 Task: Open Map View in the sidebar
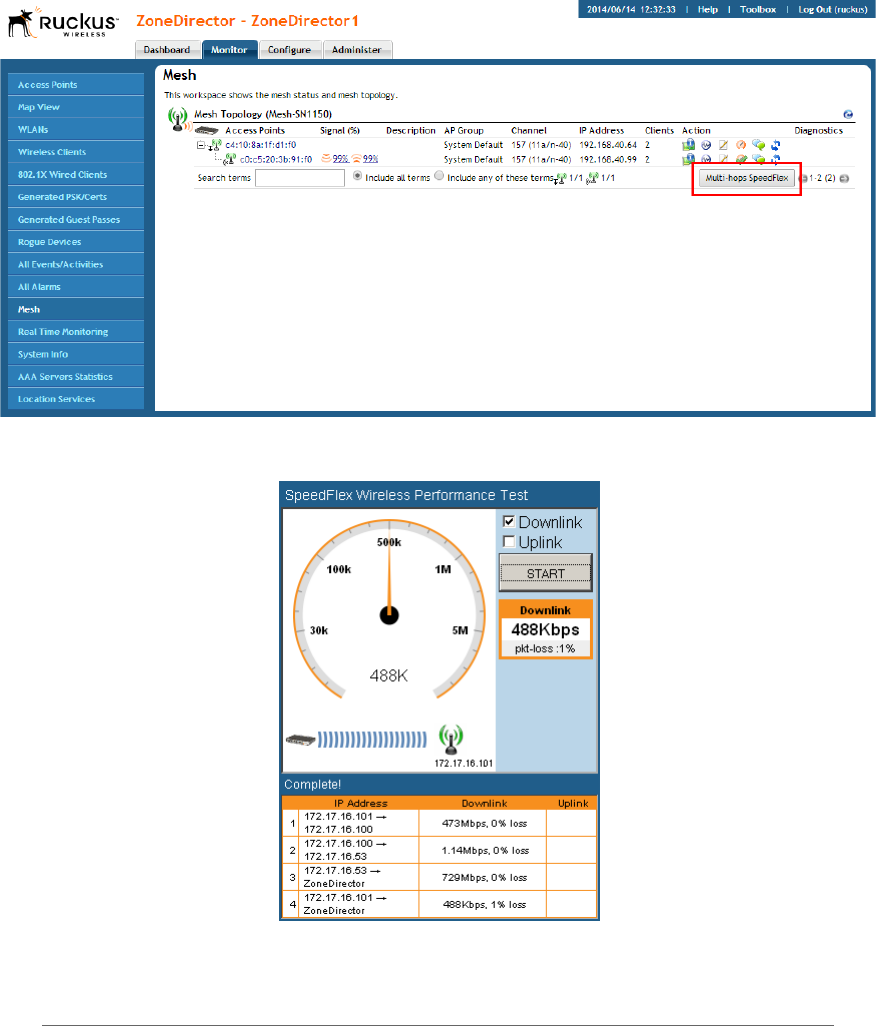76,107
